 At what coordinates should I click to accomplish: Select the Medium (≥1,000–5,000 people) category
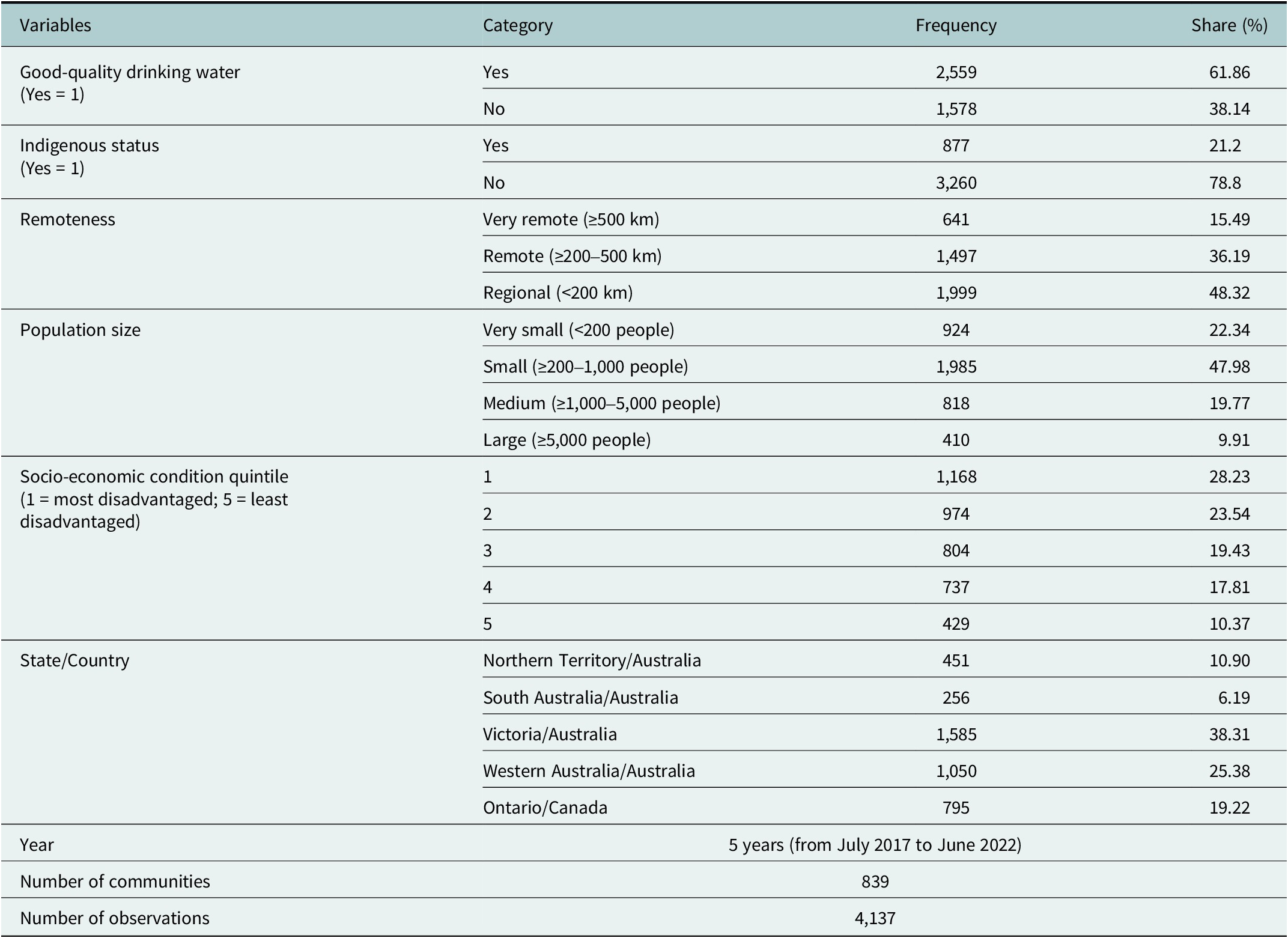pos(601,403)
